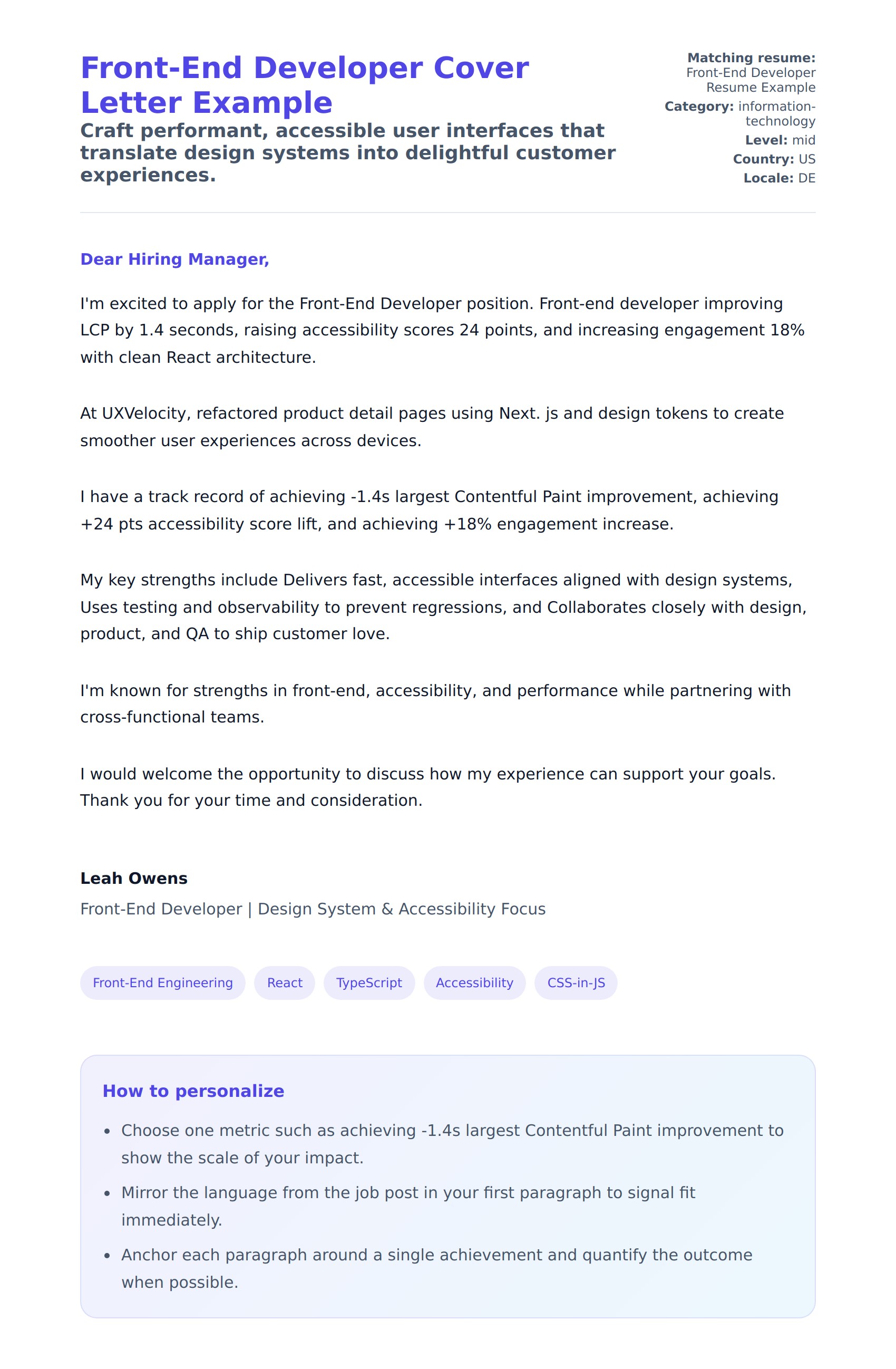Click the Dear Hiring Manager greeting
Screen dimensions: 896x1369
[174, 259]
